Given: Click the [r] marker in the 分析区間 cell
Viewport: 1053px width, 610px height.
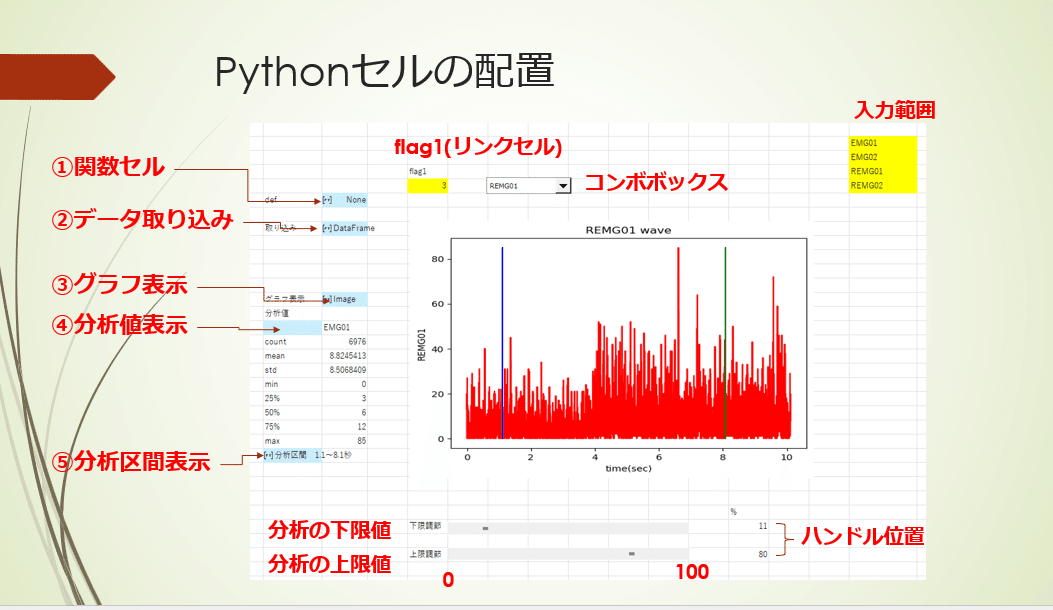Looking at the screenshot, I should pos(268,455).
